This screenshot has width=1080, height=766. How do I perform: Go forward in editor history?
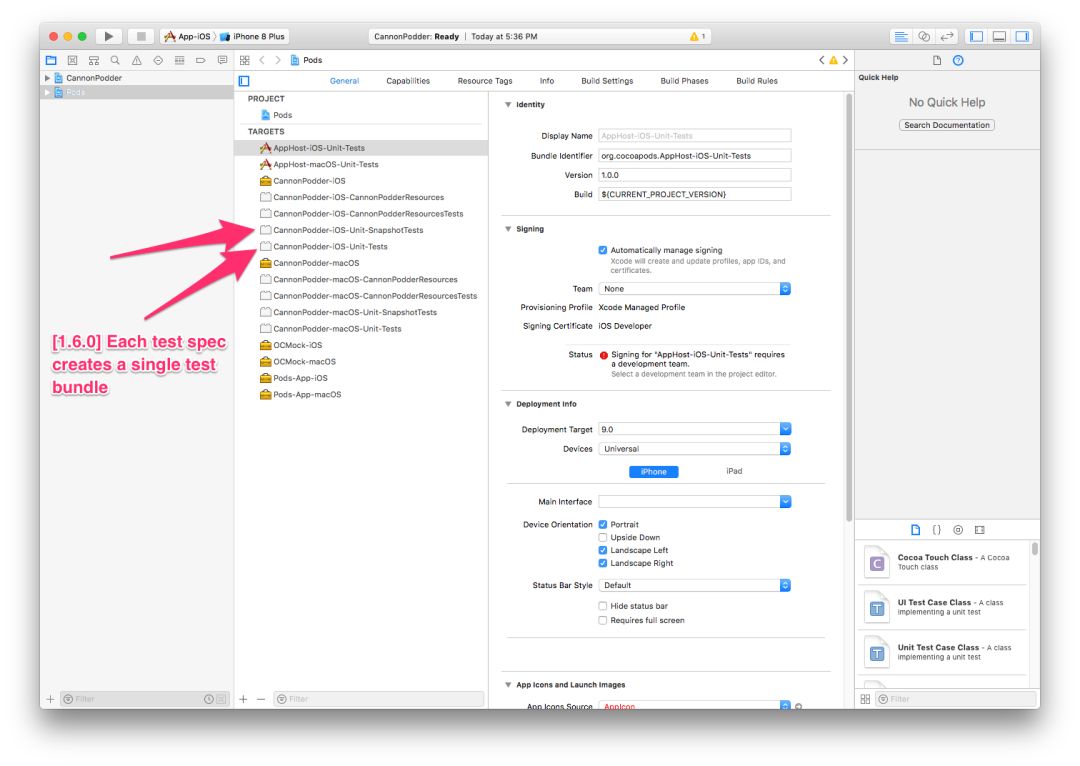coord(278,61)
